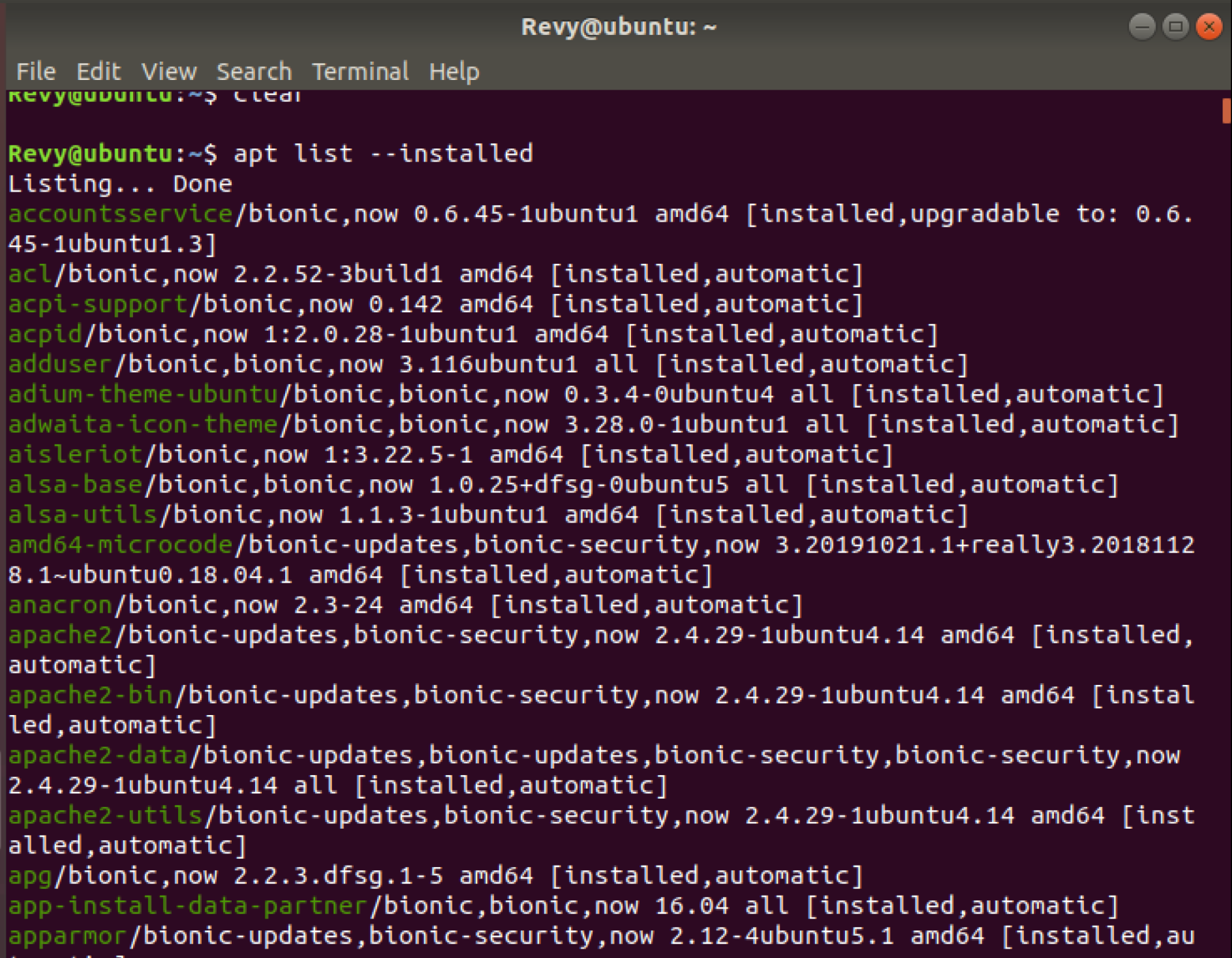Viewport: 1232px width, 958px height.
Task: Click the 'Listing... Done' output line
Action: pos(120,184)
